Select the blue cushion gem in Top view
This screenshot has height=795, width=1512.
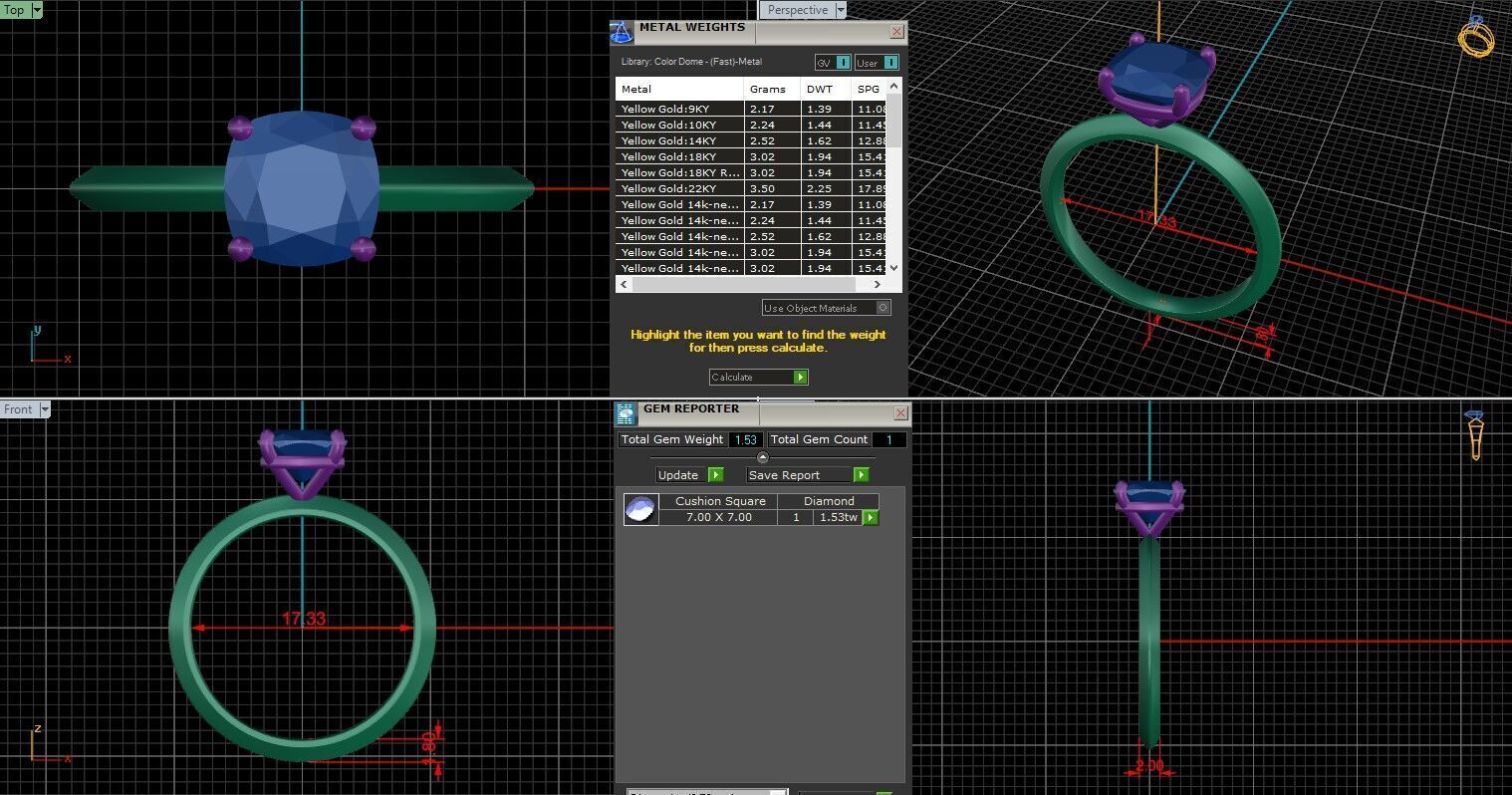pyautogui.click(x=302, y=187)
